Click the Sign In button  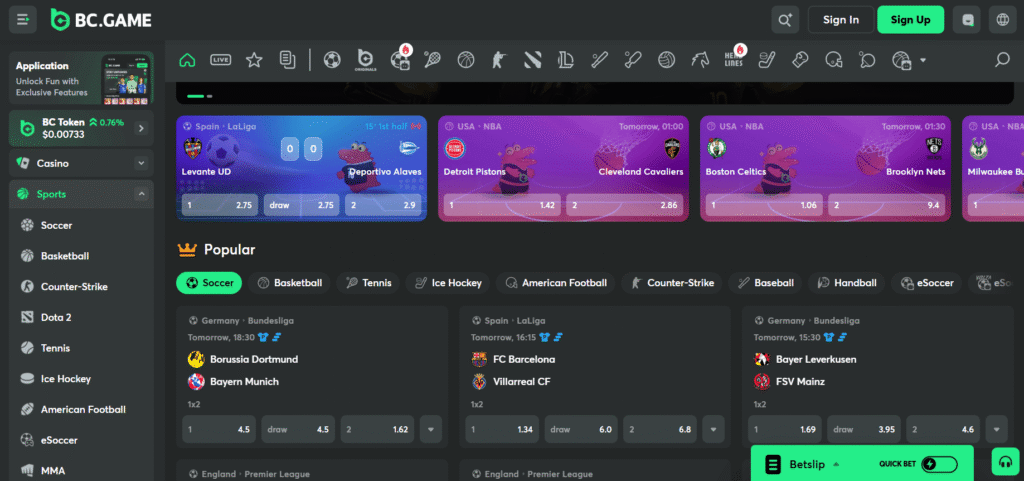pos(840,19)
